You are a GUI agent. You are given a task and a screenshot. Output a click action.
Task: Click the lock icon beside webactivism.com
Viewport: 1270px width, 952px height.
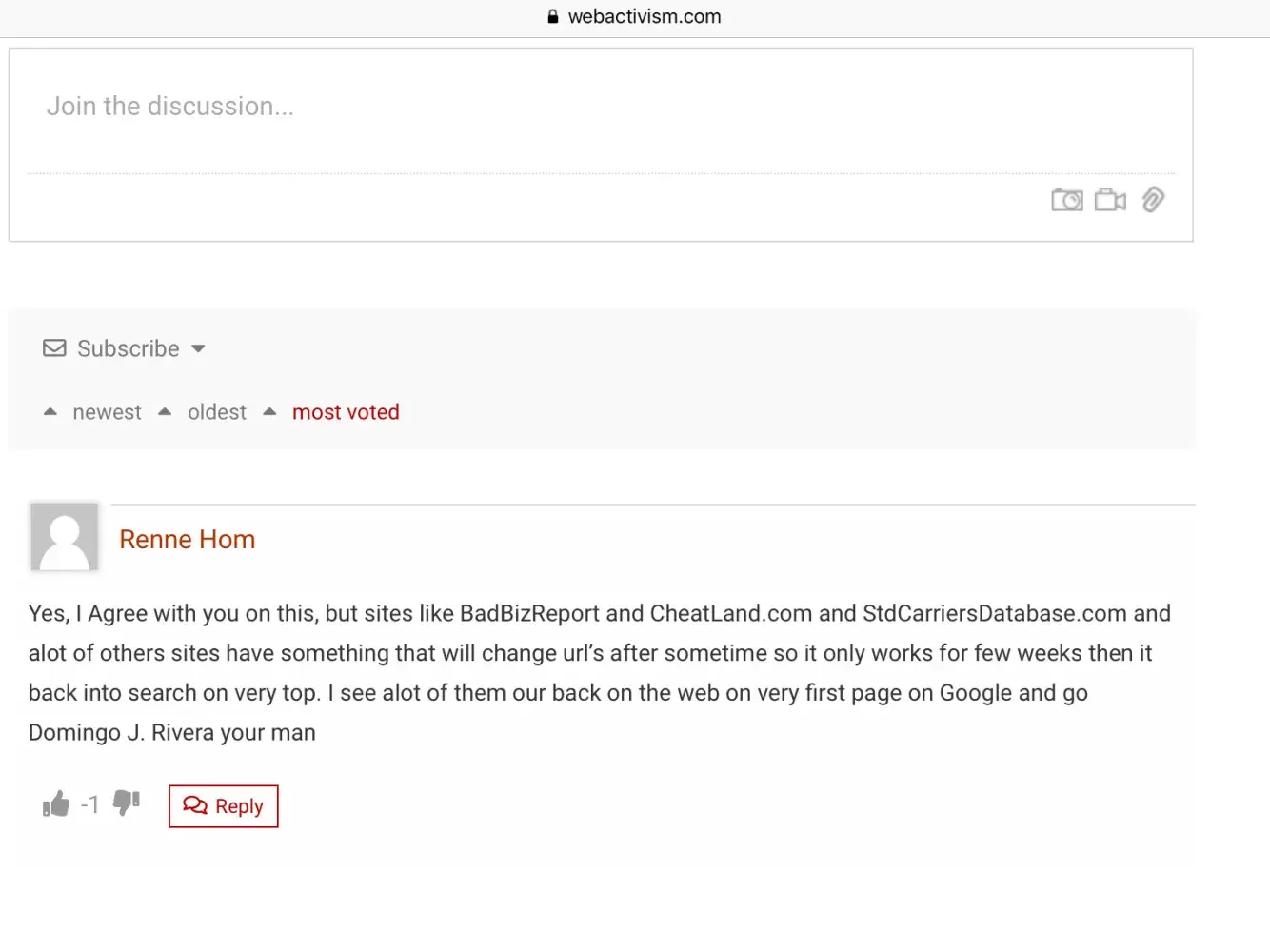pos(553,16)
